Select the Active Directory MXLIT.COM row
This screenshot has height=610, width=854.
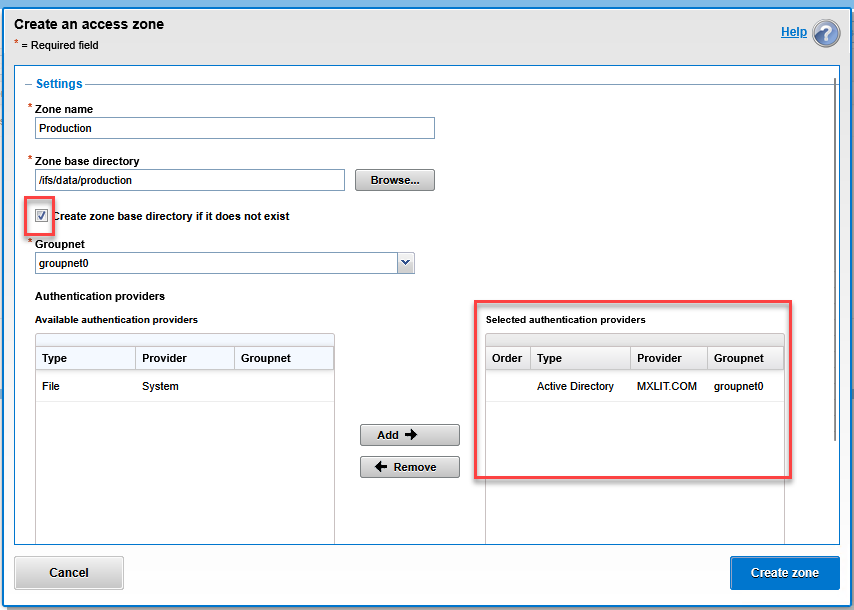tap(635, 386)
